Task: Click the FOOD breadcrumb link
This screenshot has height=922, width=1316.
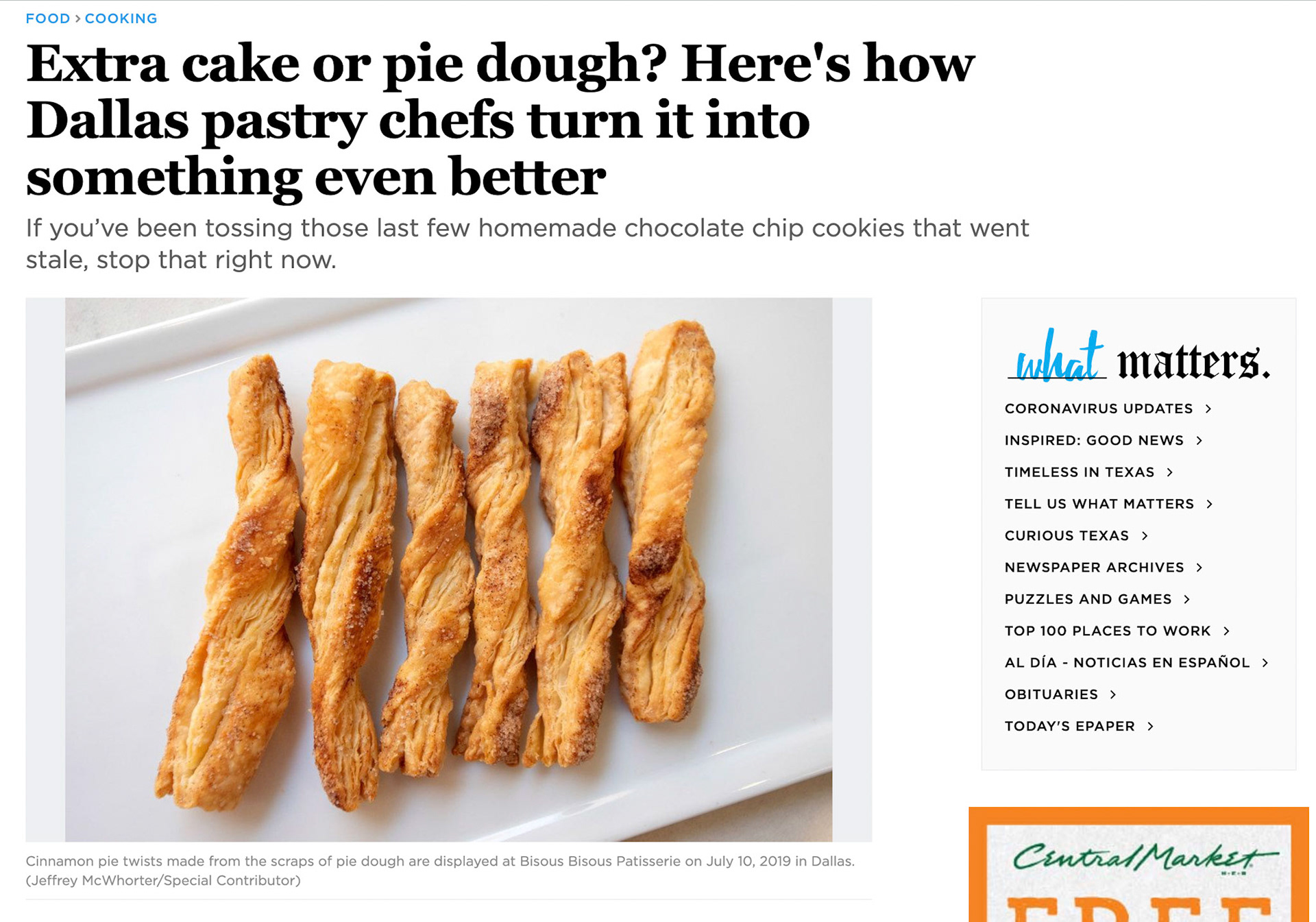Action: (x=47, y=19)
